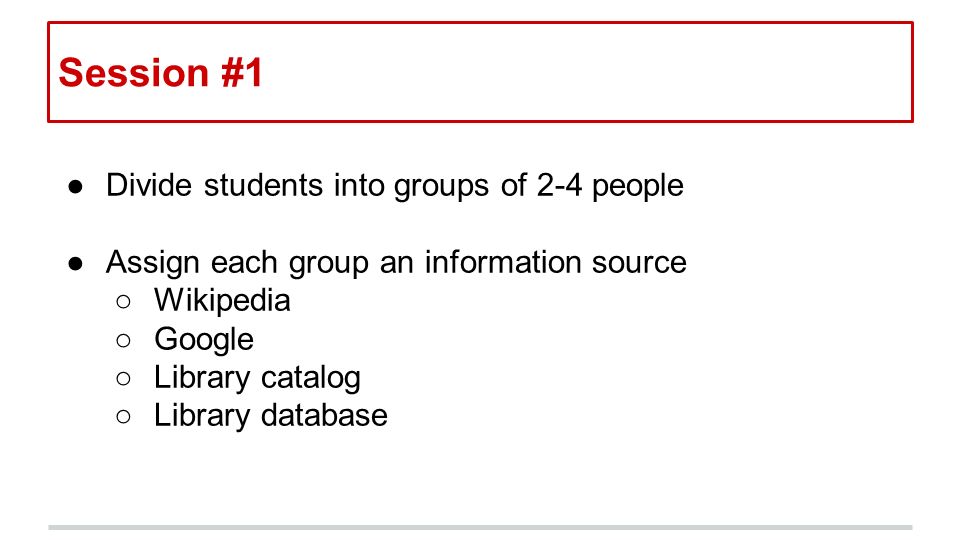Click the word "Divide" in first bullet

click(x=149, y=185)
